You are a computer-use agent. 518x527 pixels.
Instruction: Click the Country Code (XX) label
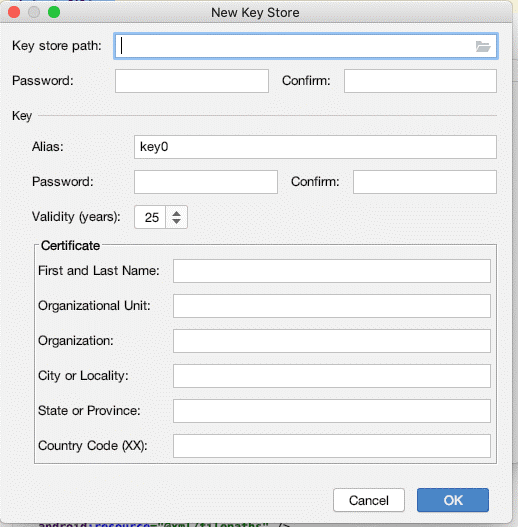pyautogui.click(x=93, y=446)
